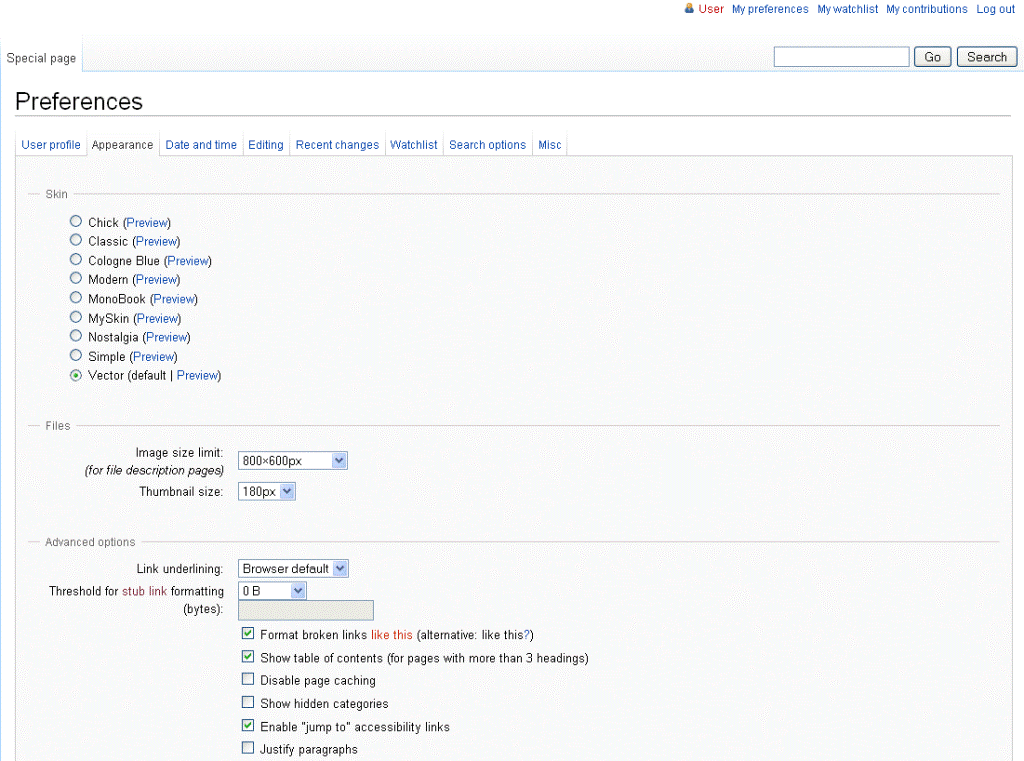Open the Date and time tab

201,144
